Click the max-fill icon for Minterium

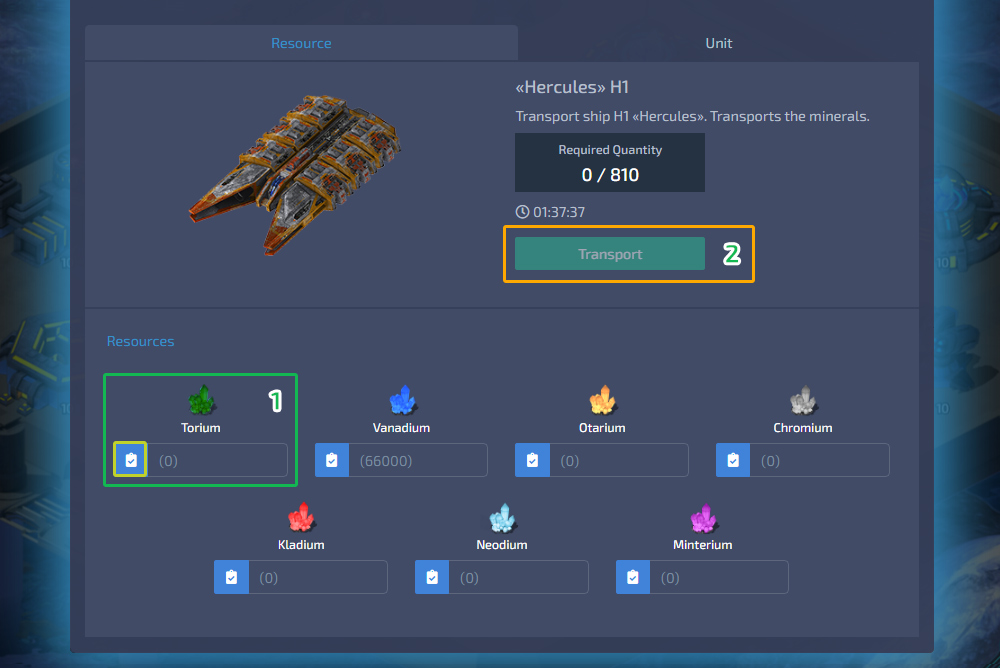click(633, 577)
